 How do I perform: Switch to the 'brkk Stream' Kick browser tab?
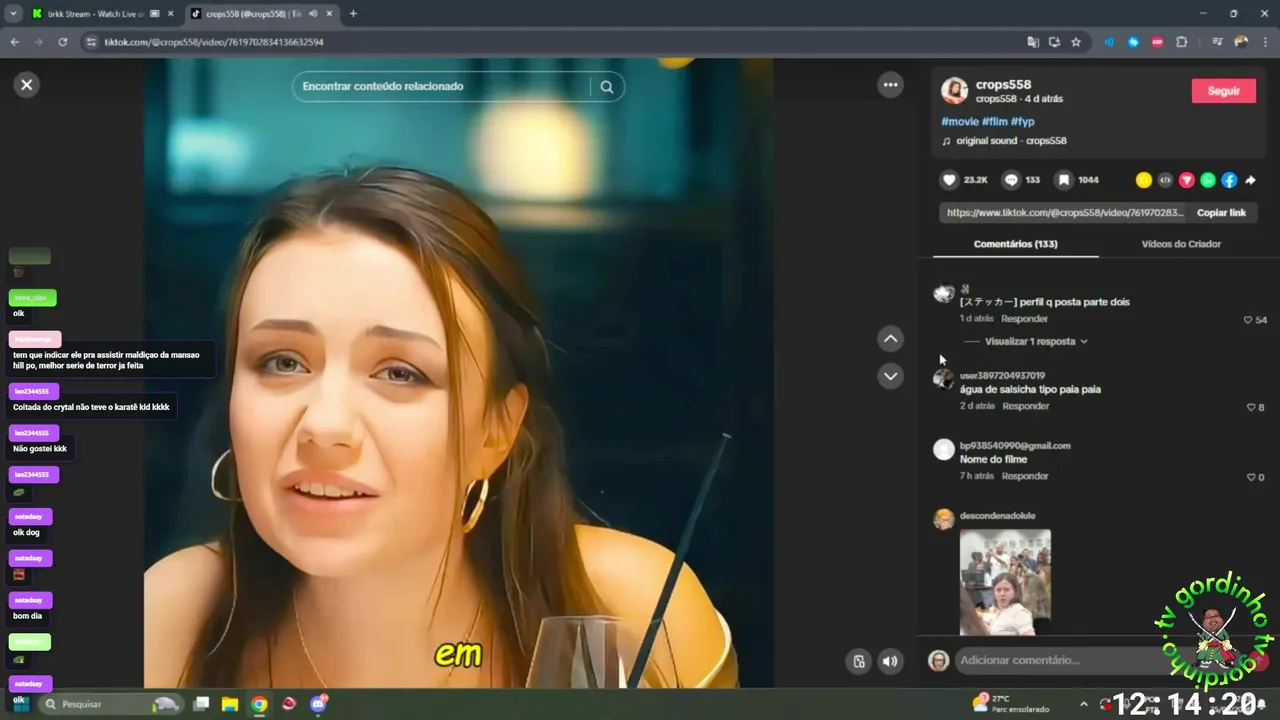(x=96, y=14)
